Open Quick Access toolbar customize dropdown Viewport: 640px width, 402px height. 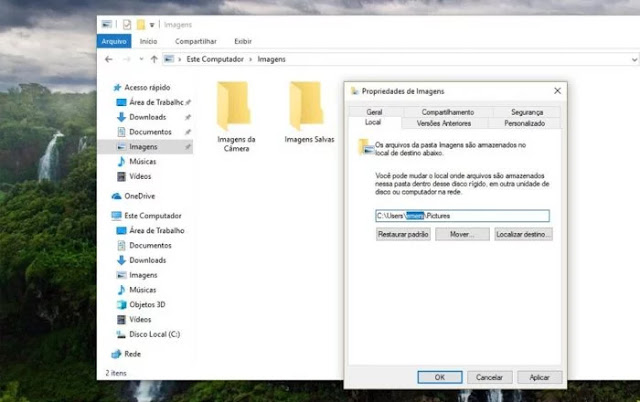point(152,25)
